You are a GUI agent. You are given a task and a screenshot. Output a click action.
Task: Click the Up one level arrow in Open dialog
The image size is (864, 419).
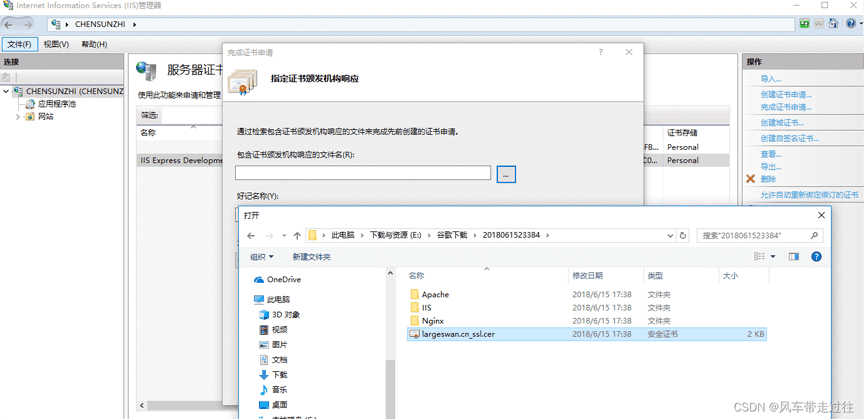point(297,235)
